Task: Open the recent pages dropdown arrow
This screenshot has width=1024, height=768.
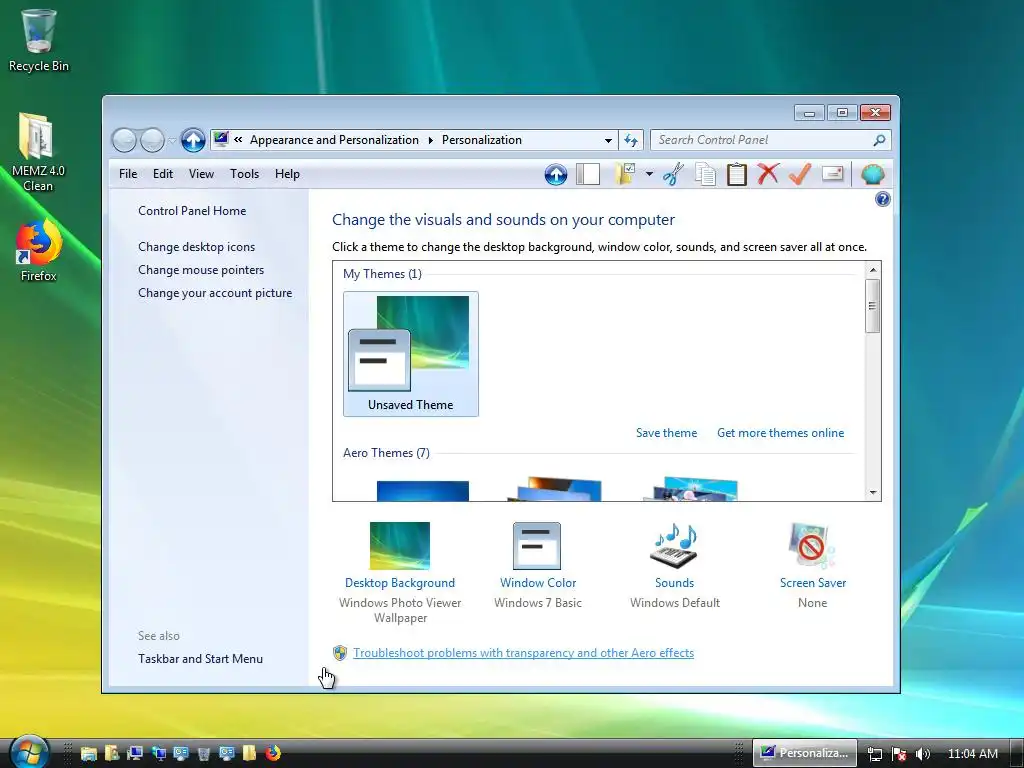Action: coord(172,140)
